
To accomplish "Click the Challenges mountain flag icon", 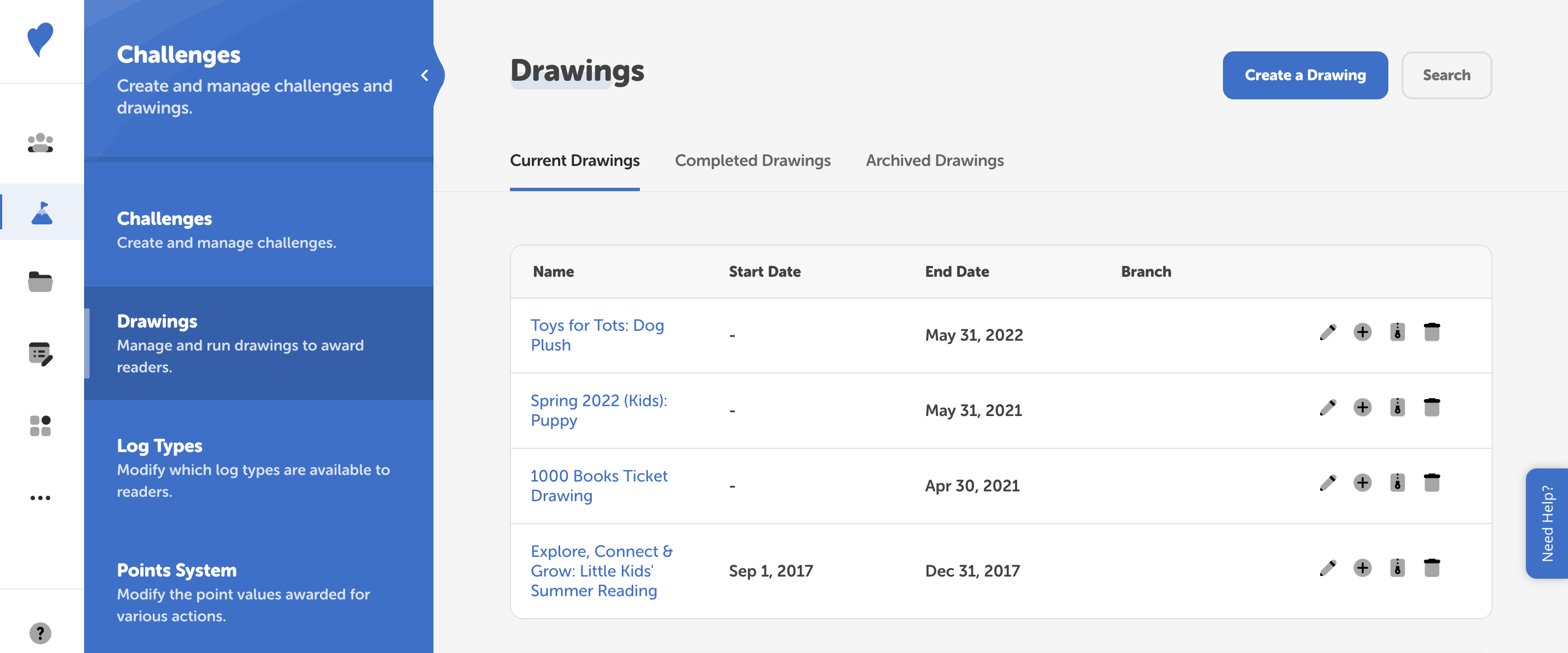I will 40,212.
